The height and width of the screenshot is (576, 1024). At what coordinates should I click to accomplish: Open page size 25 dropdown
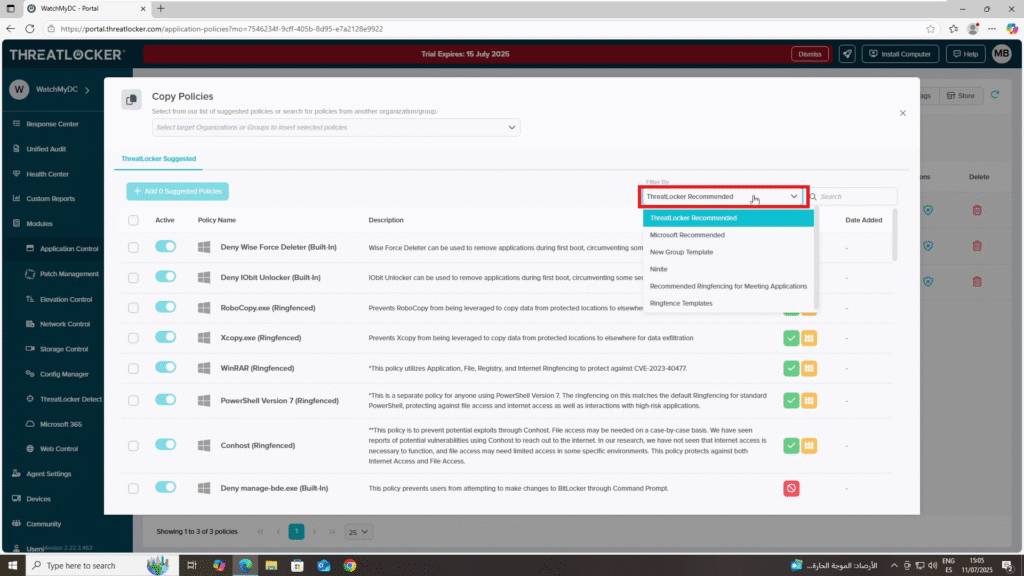pos(359,532)
